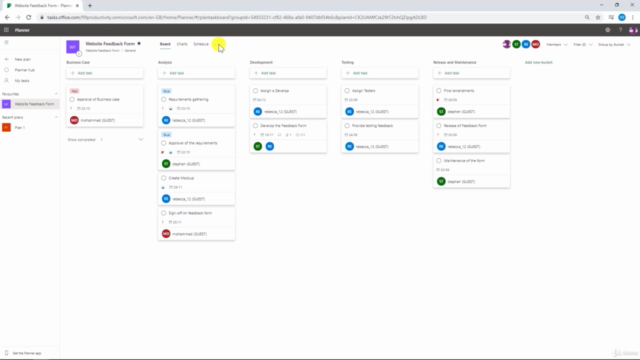
Task: Mark Sign-off on feedback form complete
Action: coord(164,213)
